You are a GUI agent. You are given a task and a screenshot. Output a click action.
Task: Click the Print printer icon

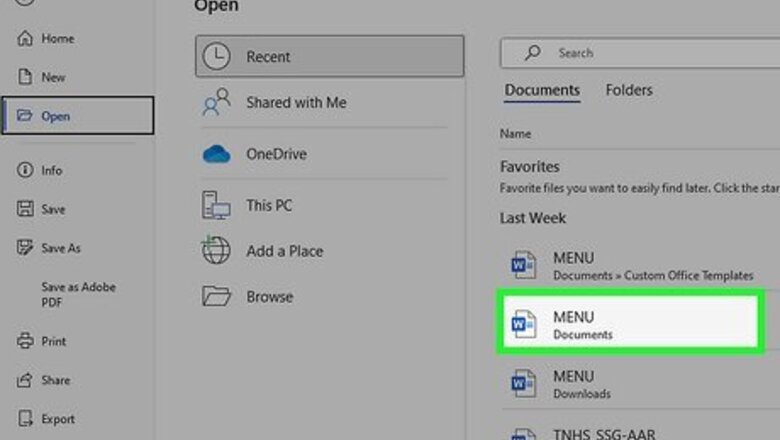click(25, 341)
